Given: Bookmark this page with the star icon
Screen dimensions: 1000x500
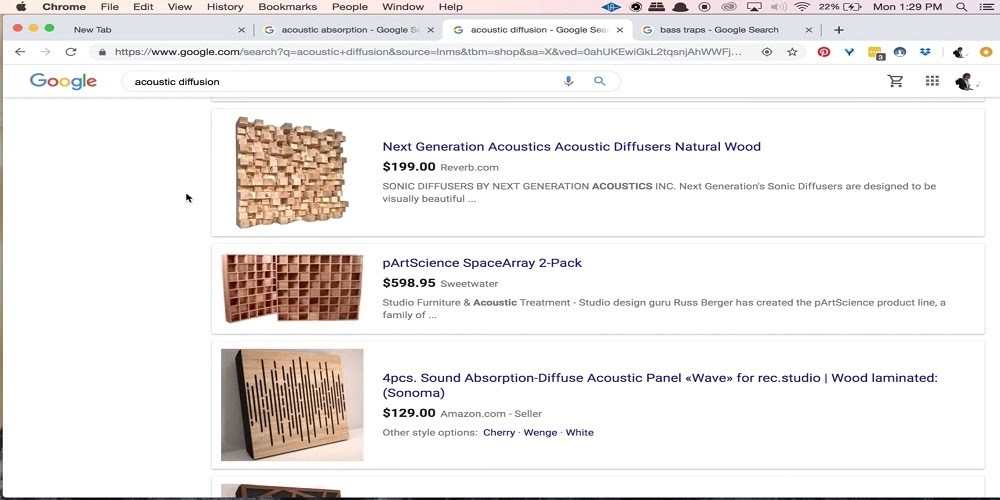Looking at the screenshot, I should 792,52.
